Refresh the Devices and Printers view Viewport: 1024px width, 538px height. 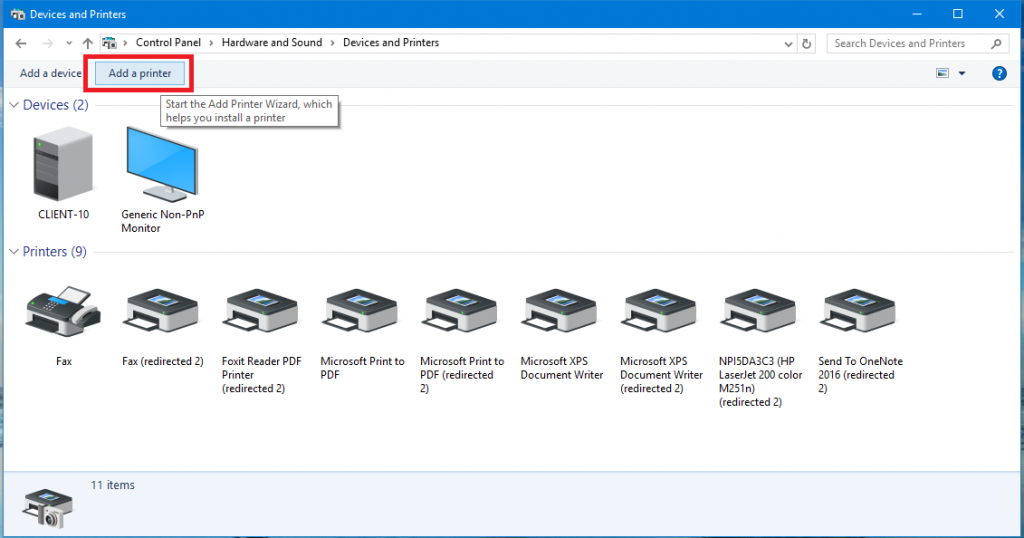(x=807, y=43)
